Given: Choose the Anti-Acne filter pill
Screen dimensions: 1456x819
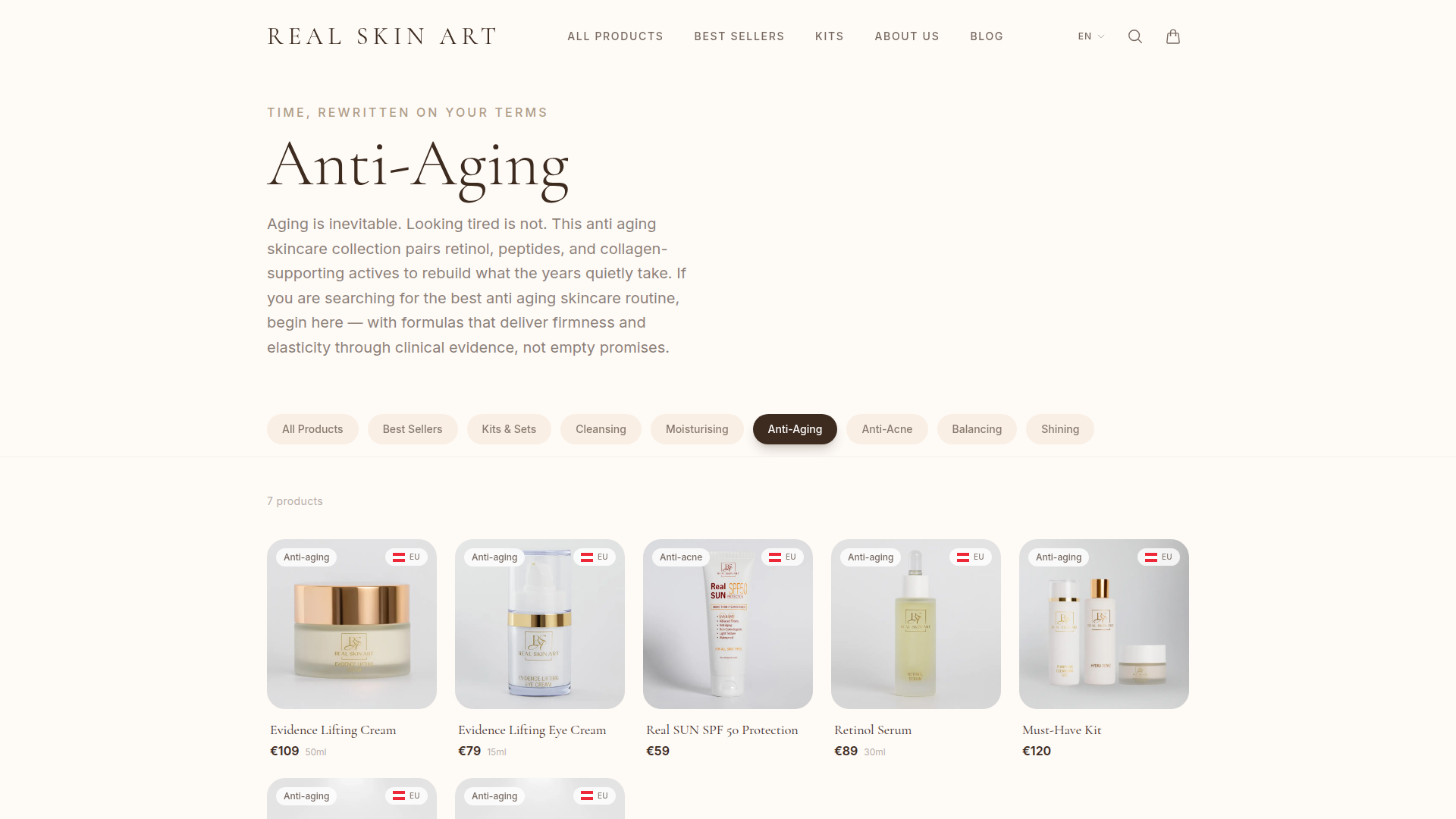Looking at the screenshot, I should (x=887, y=429).
